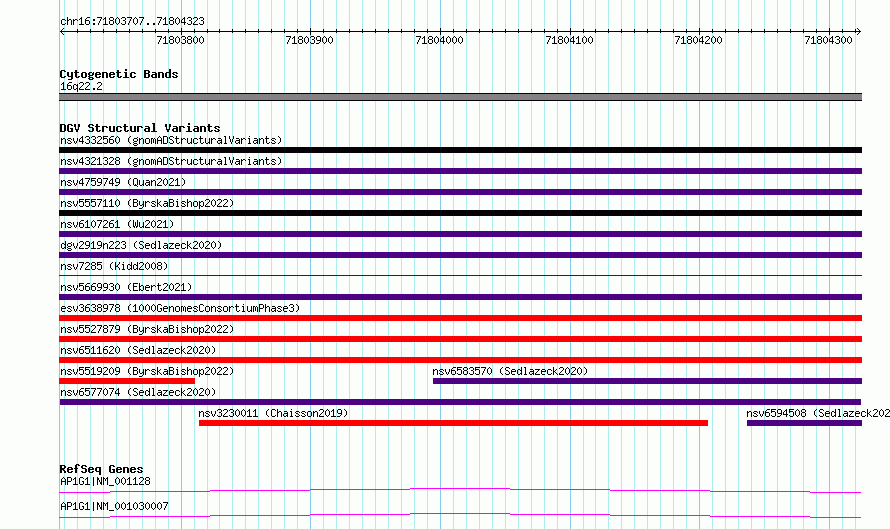Image resolution: width=890 pixels, height=529 pixels.
Task: Open esv3638978 1000GenomesConsortiumPhase3 label
Action: (180, 308)
